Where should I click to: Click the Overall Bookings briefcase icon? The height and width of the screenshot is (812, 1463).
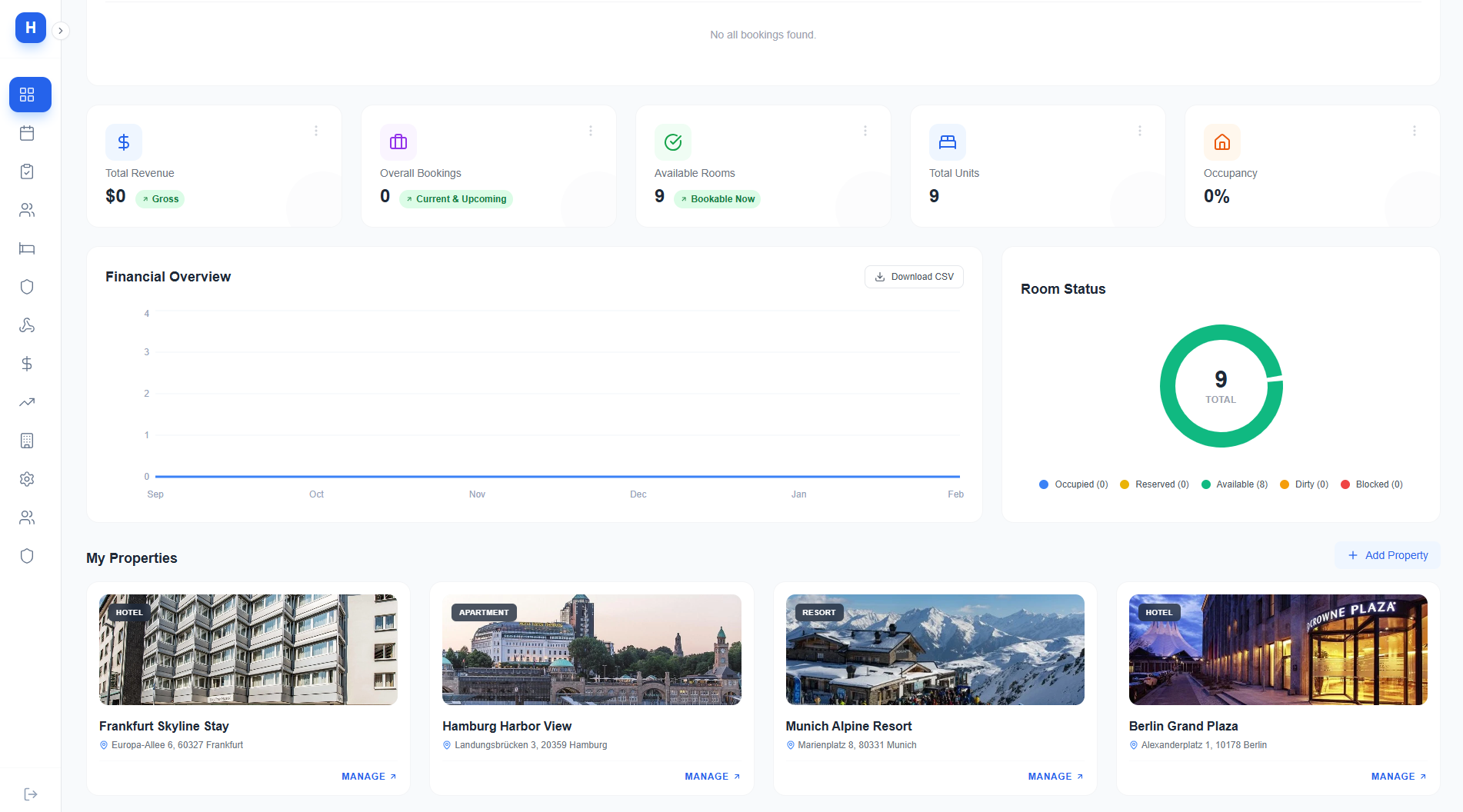point(398,142)
